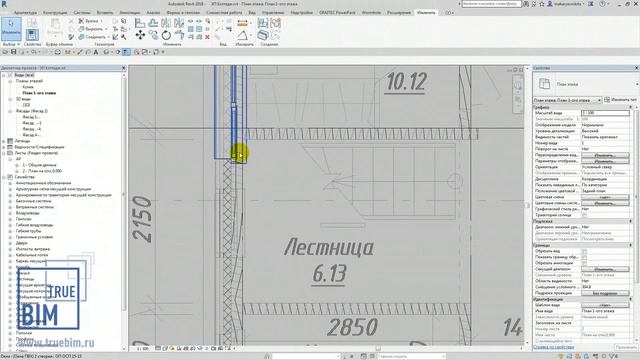The width and height of the screenshot is (640, 360).
Task: Open the Manage (Управление) ribbon tab
Action: click(273, 13)
